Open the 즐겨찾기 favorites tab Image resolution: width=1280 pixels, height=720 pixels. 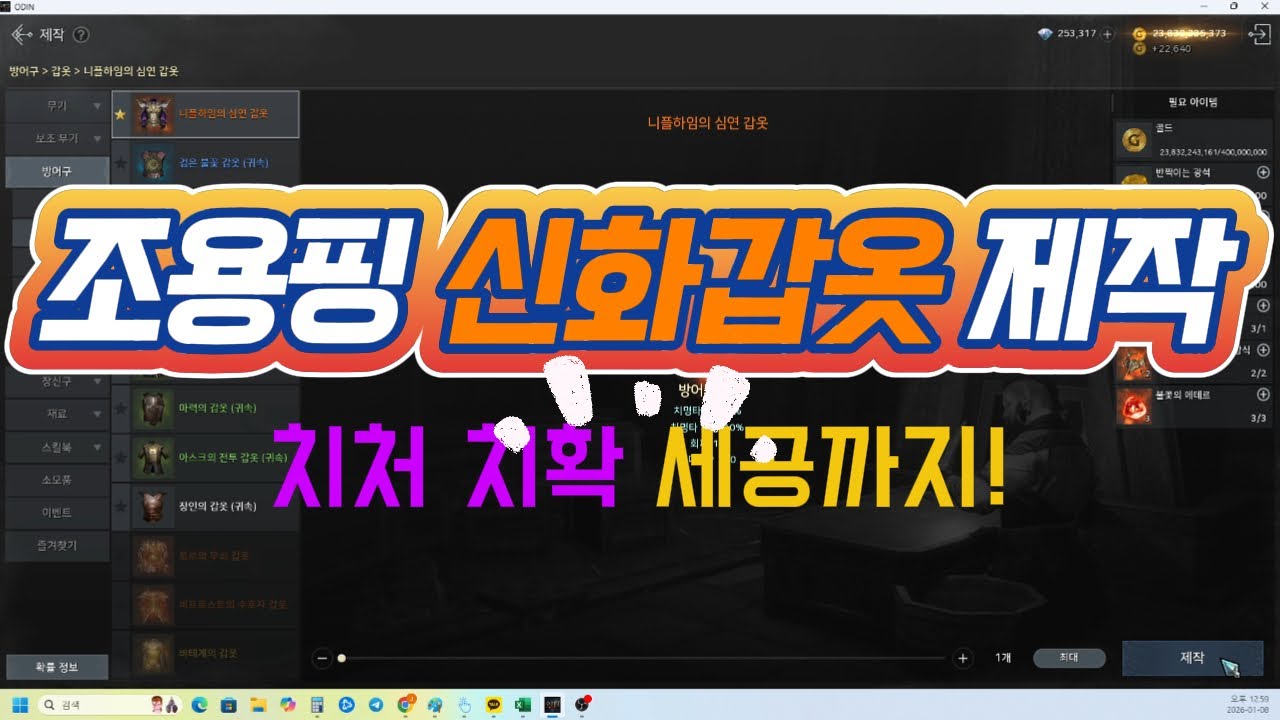pyautogui.click(x=57, y=545)
